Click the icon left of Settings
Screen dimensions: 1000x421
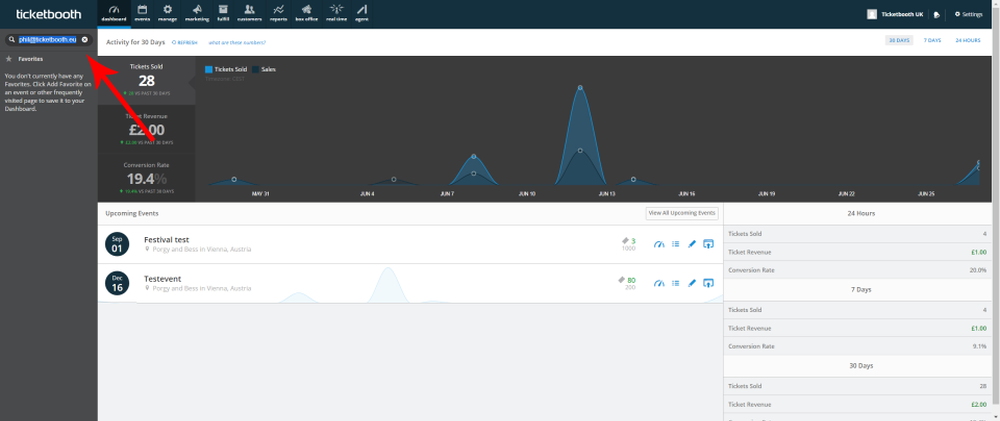(x=937, y=14)
